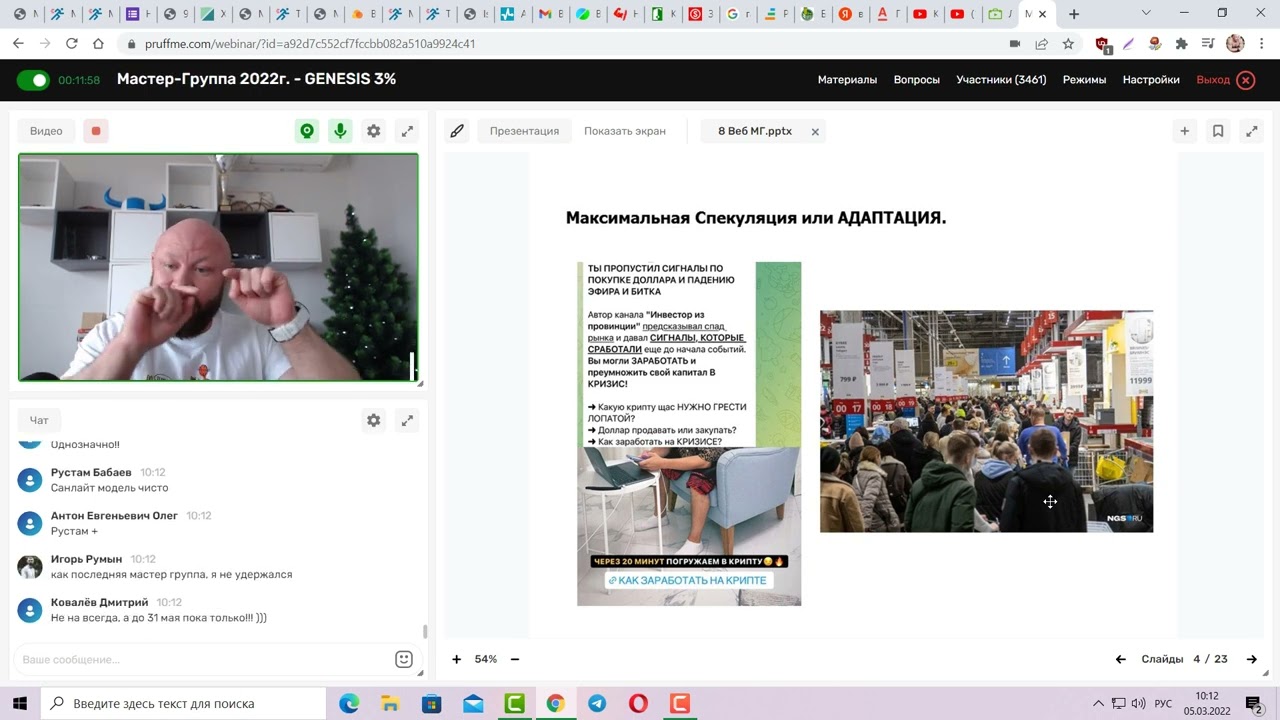Open video panel settings gear

point(373,130)
